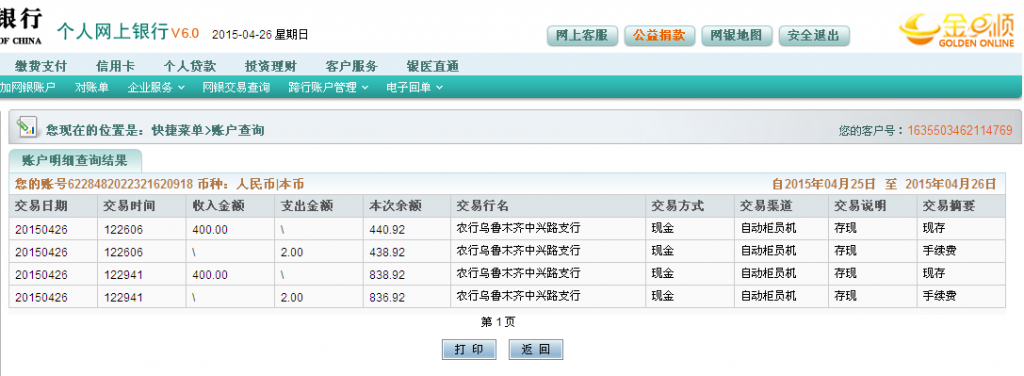
Task: Select the 账户明细查询结果 tab
Action: [x=74, y=160]
